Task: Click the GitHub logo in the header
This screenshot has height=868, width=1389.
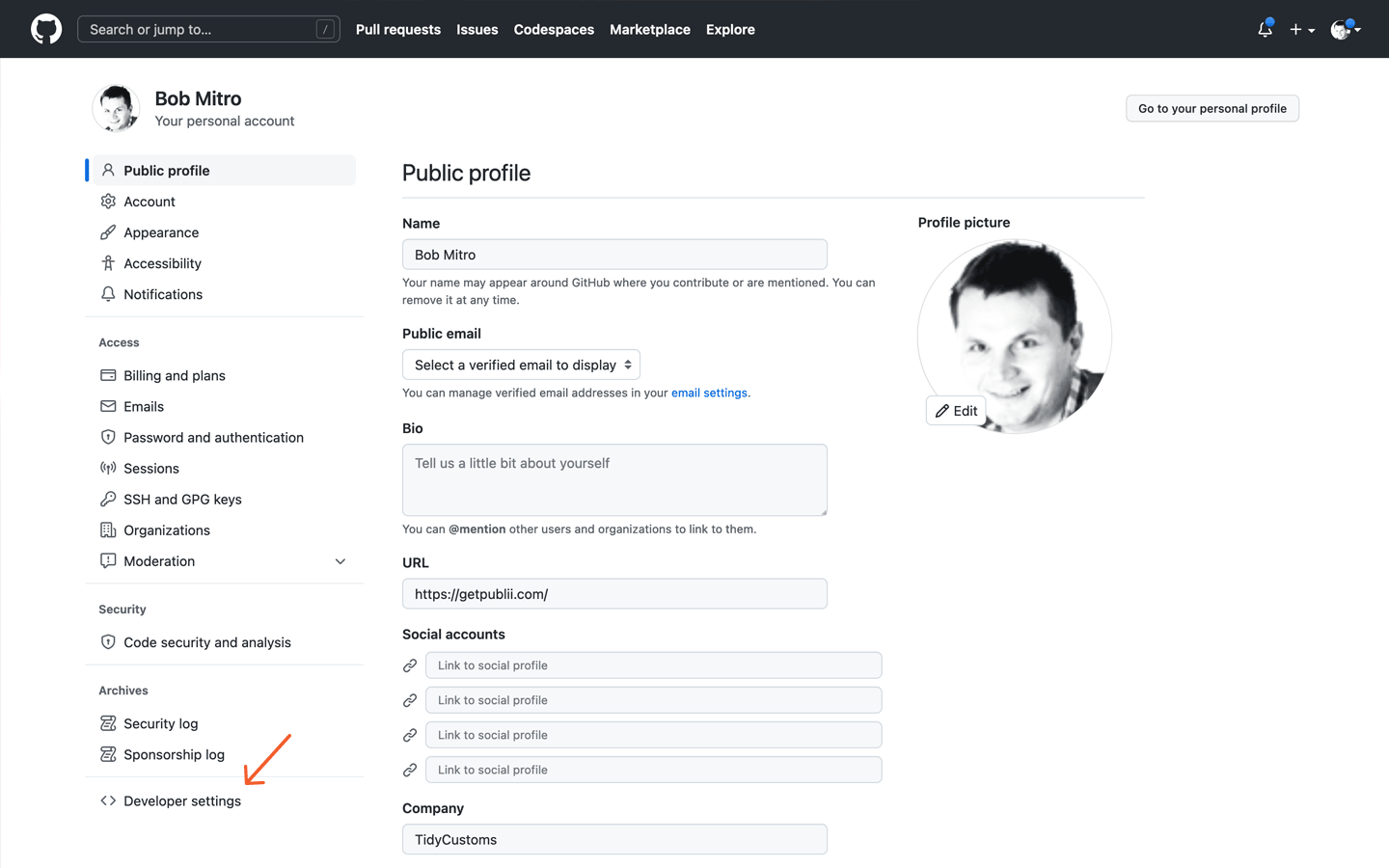Action: 45,29
